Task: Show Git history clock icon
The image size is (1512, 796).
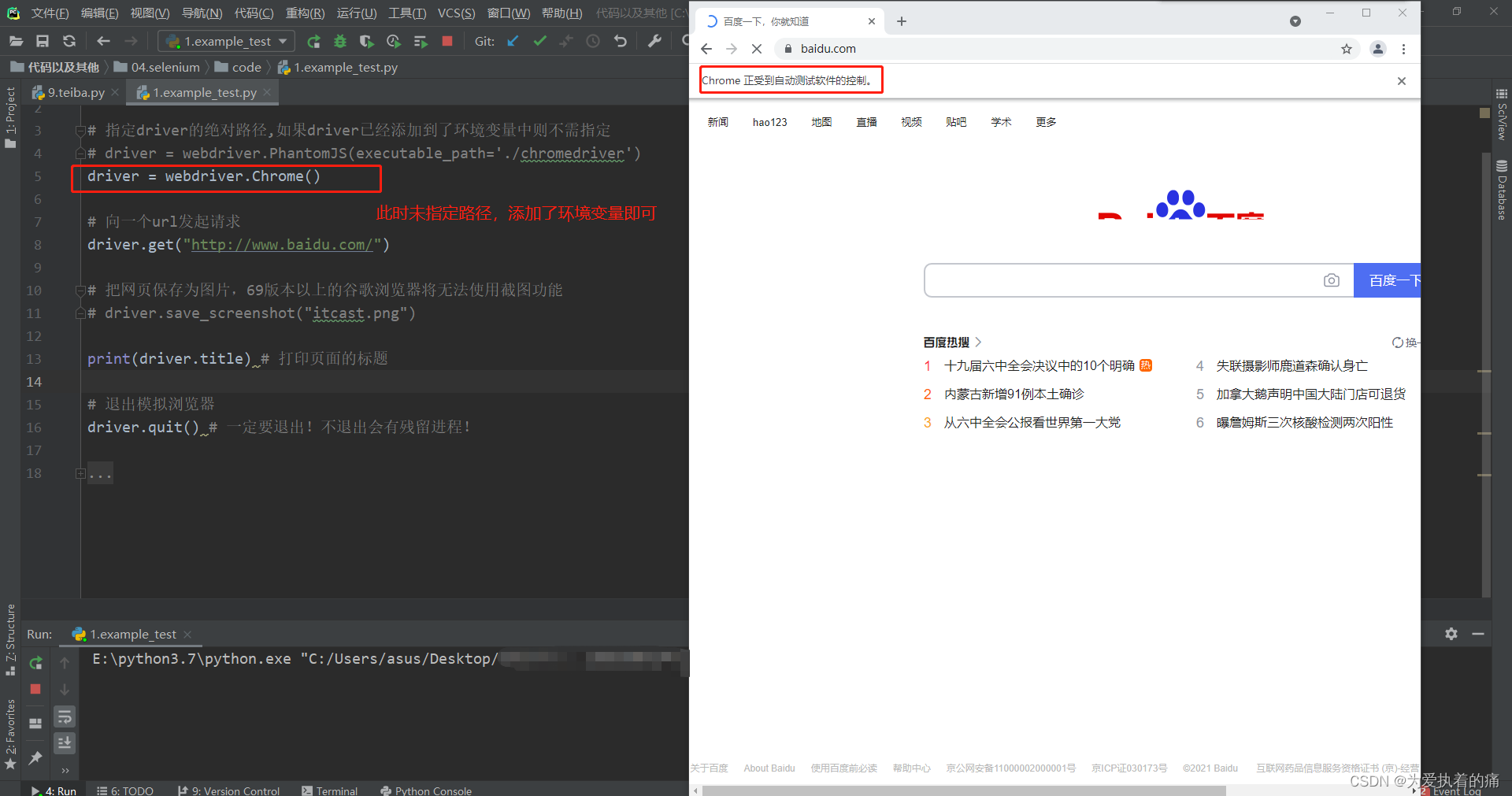Action: [593, 41]
